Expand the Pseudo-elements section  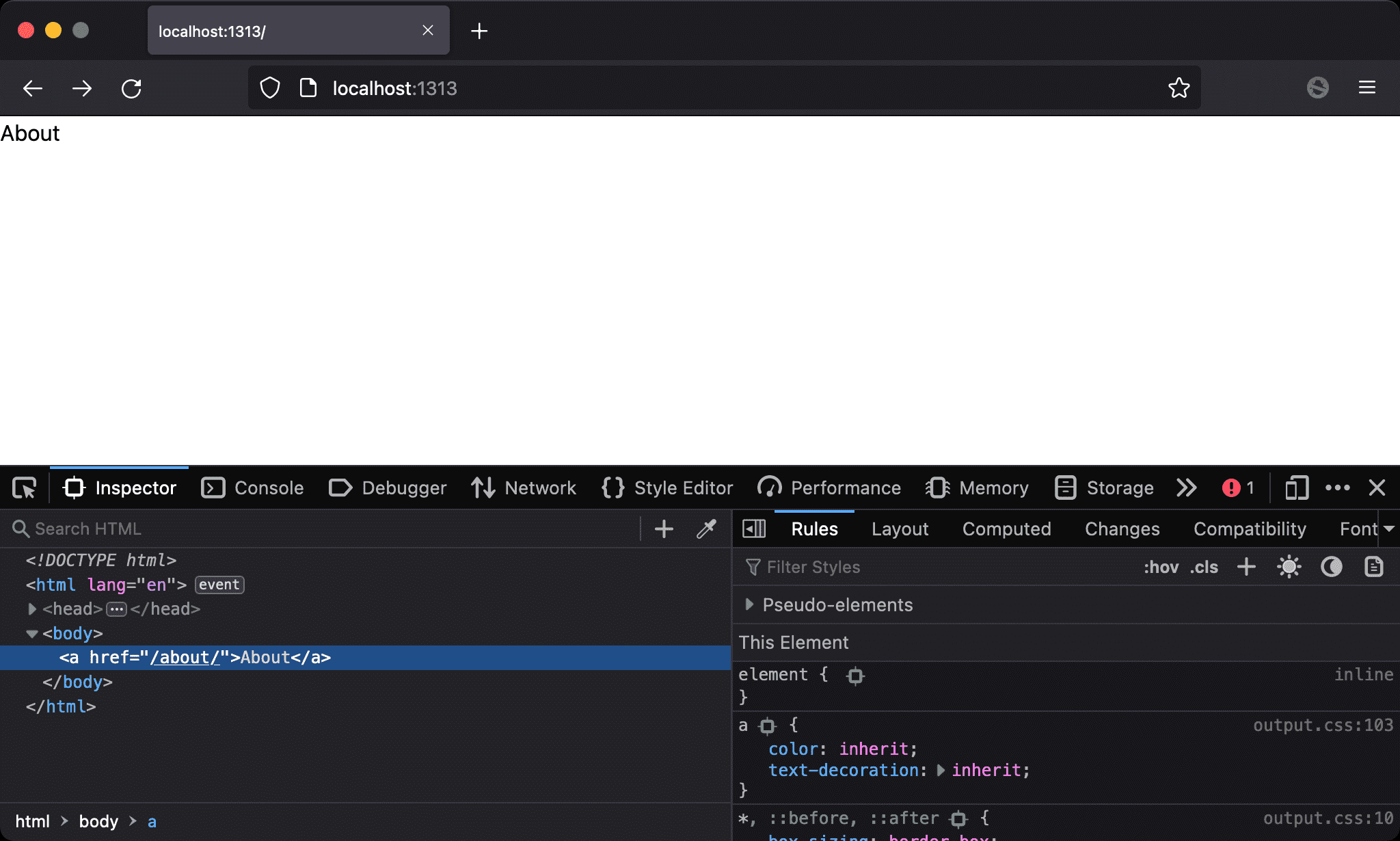pyautogui.click(x=749, y=604)
